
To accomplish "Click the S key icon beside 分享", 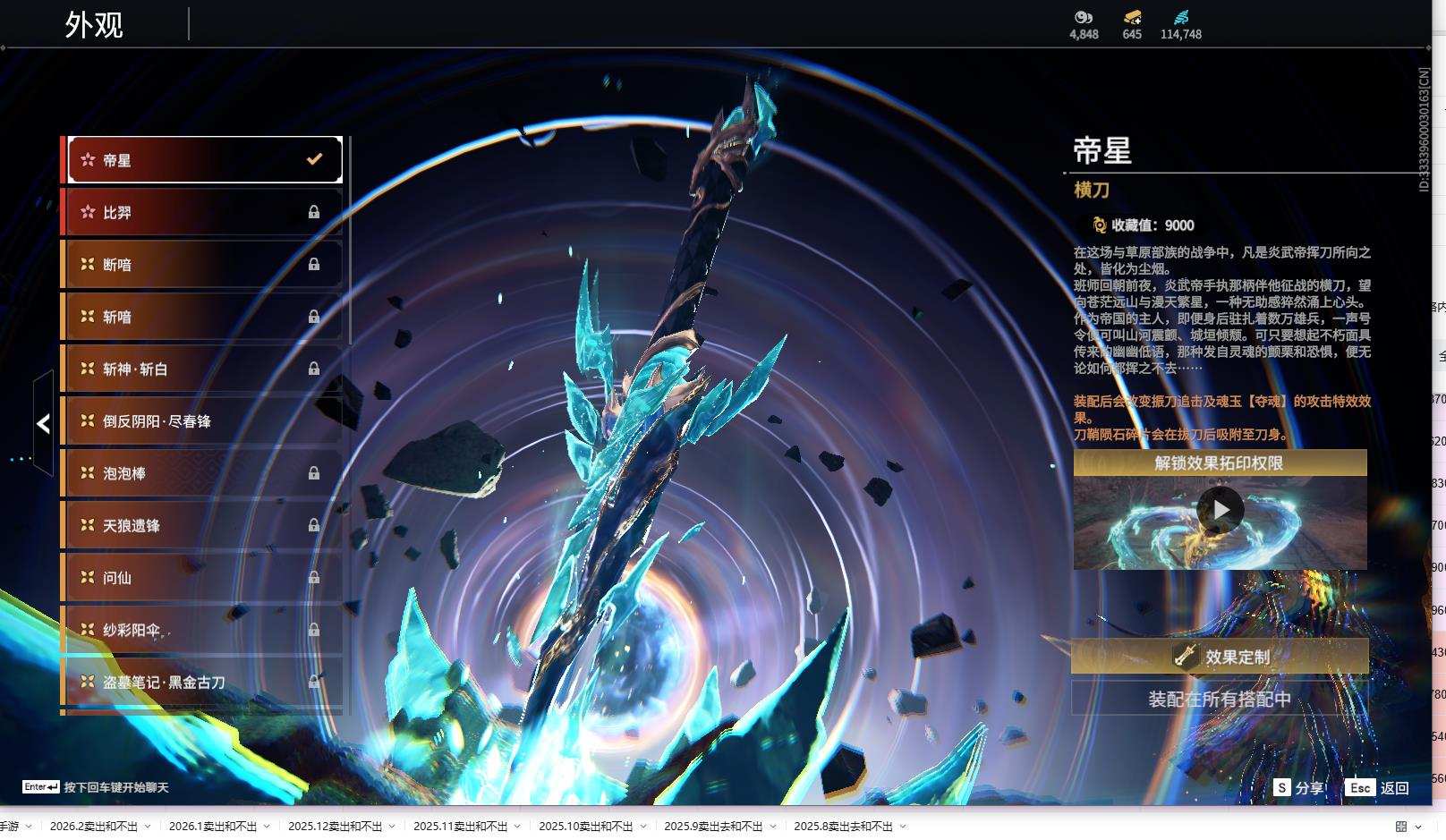I will coord(1282,787).
